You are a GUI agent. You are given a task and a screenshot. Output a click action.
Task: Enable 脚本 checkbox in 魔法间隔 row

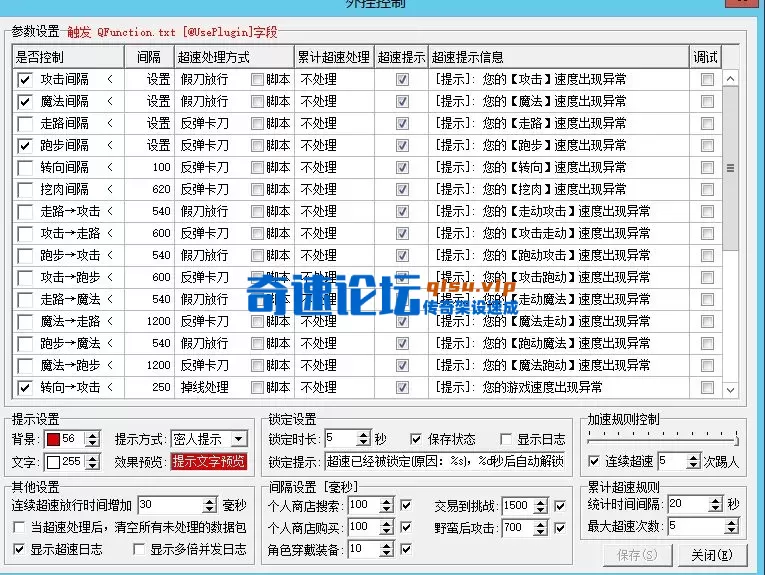click(x=257, y=101)
